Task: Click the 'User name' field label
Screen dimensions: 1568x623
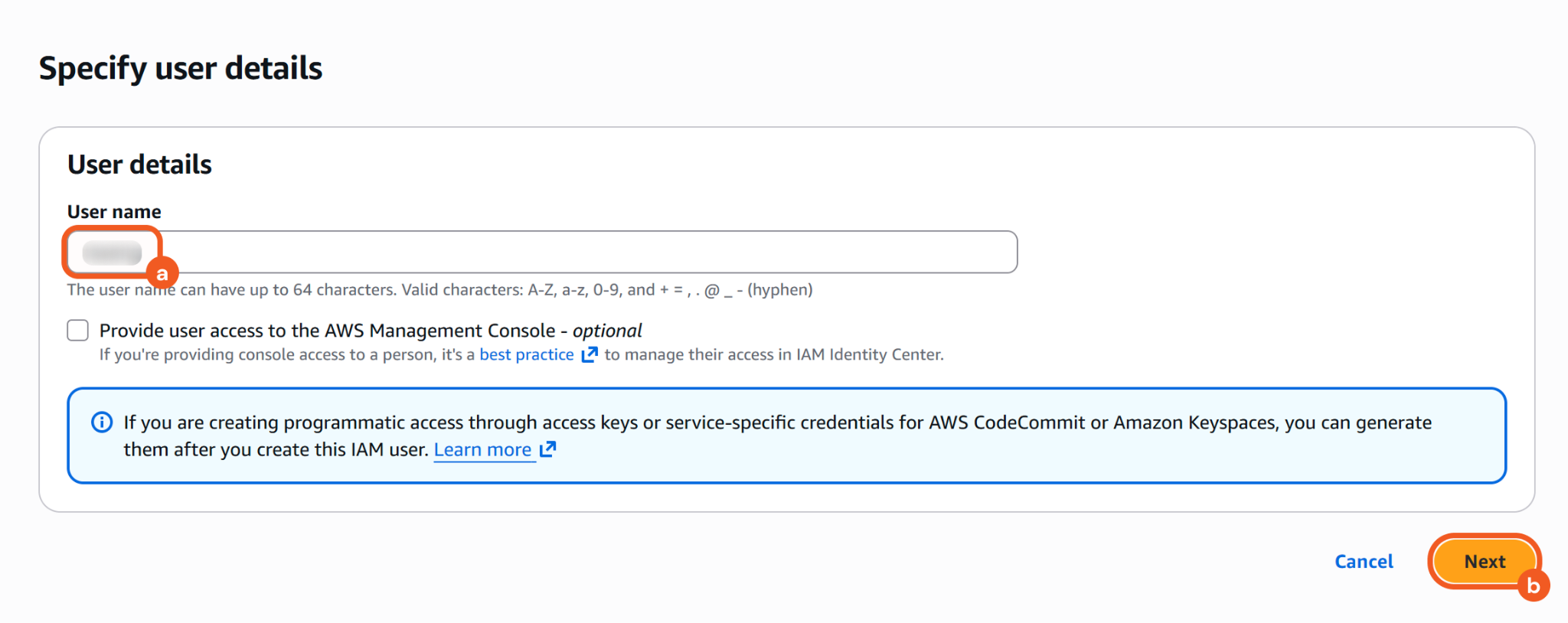Action: [114, 212]
